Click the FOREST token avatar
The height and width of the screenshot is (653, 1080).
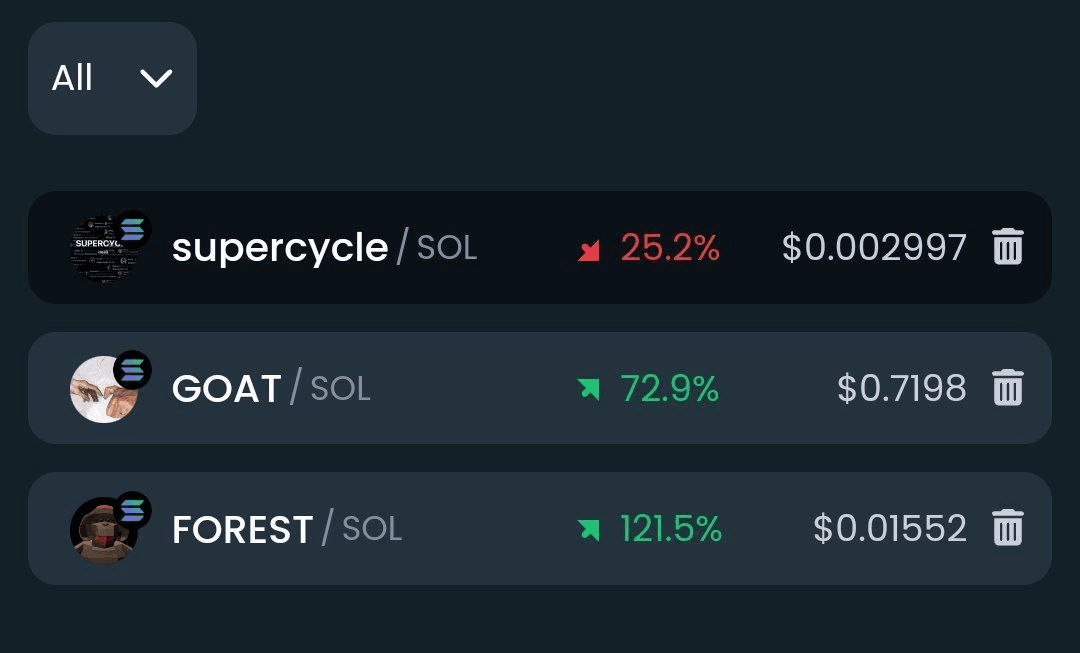click(104, 530)
